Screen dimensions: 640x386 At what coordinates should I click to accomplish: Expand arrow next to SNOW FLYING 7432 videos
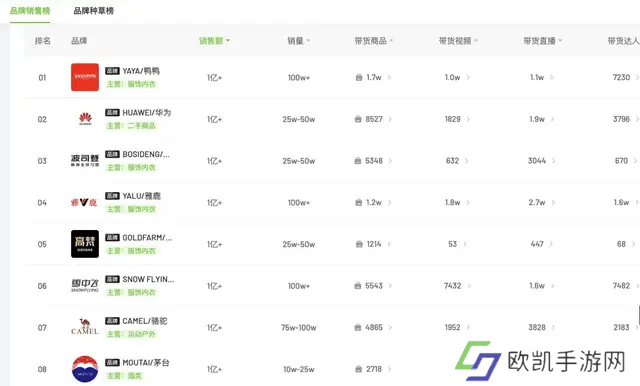coord(469,285)
